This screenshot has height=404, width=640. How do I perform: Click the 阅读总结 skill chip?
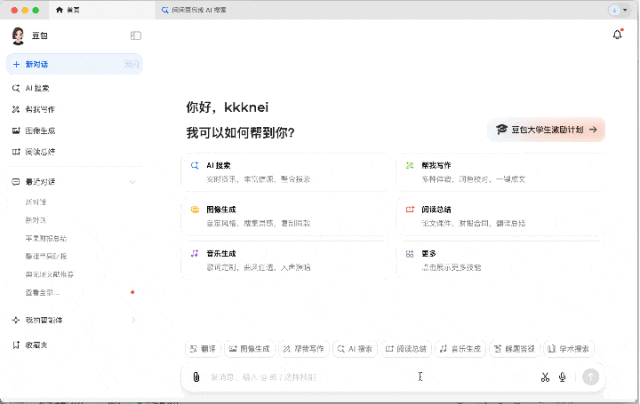[406, 349]
